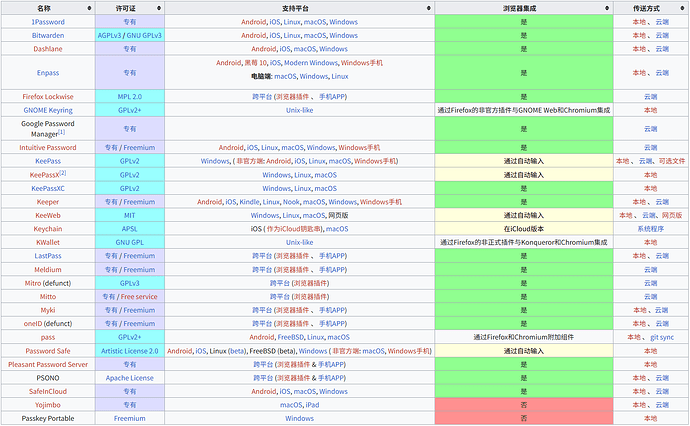
Task: Open the Modern Windows link
Action: click(311, 63)
